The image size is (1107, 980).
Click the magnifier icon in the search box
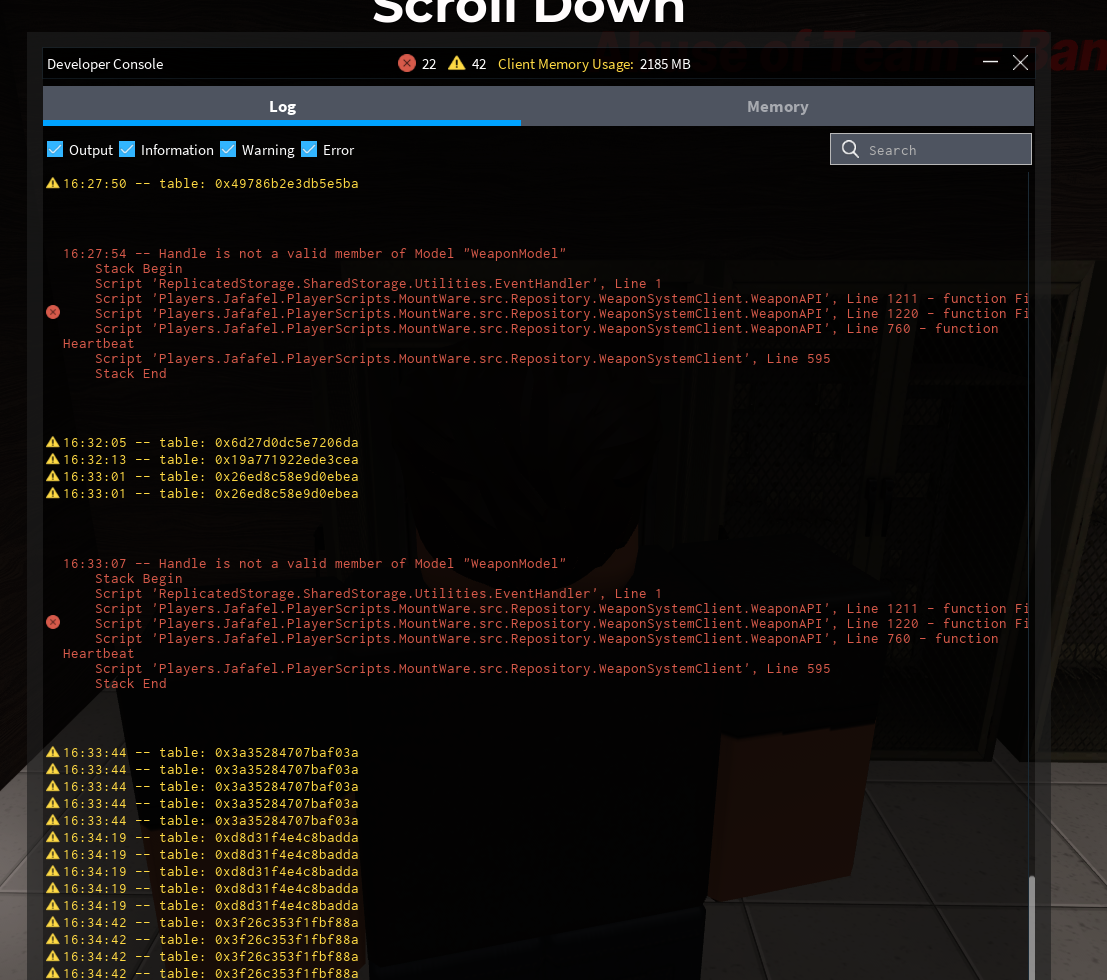click(851, 149)
